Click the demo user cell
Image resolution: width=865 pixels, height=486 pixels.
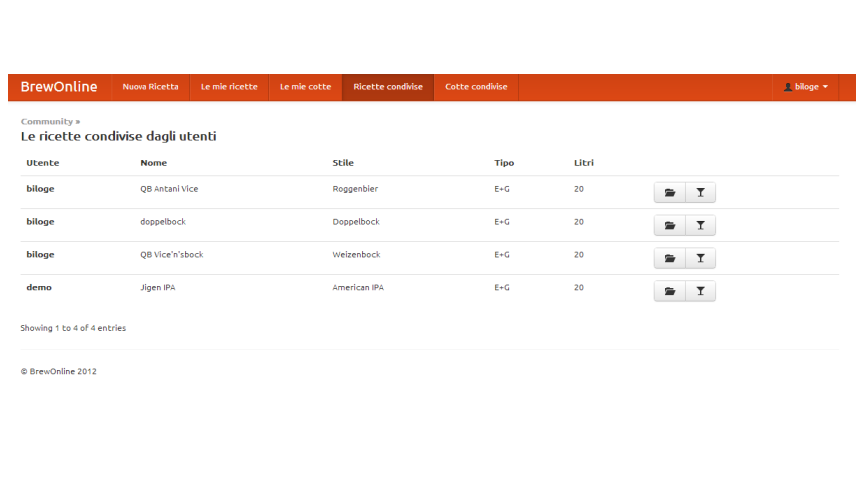pos(39,287)
